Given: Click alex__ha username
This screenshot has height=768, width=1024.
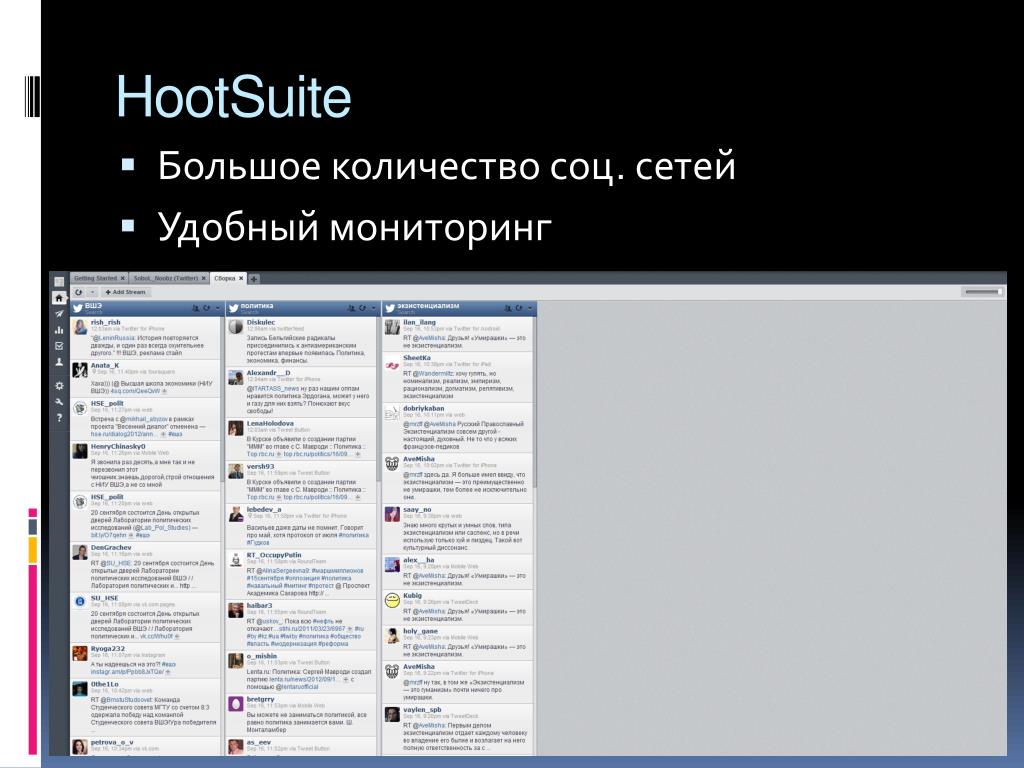Looking at the screenshot, I should (x=419, y=560).
